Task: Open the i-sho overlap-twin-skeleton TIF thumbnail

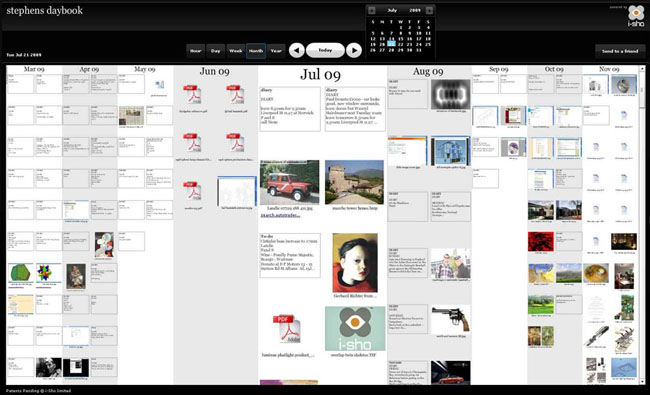Action: tap(355, 329)
